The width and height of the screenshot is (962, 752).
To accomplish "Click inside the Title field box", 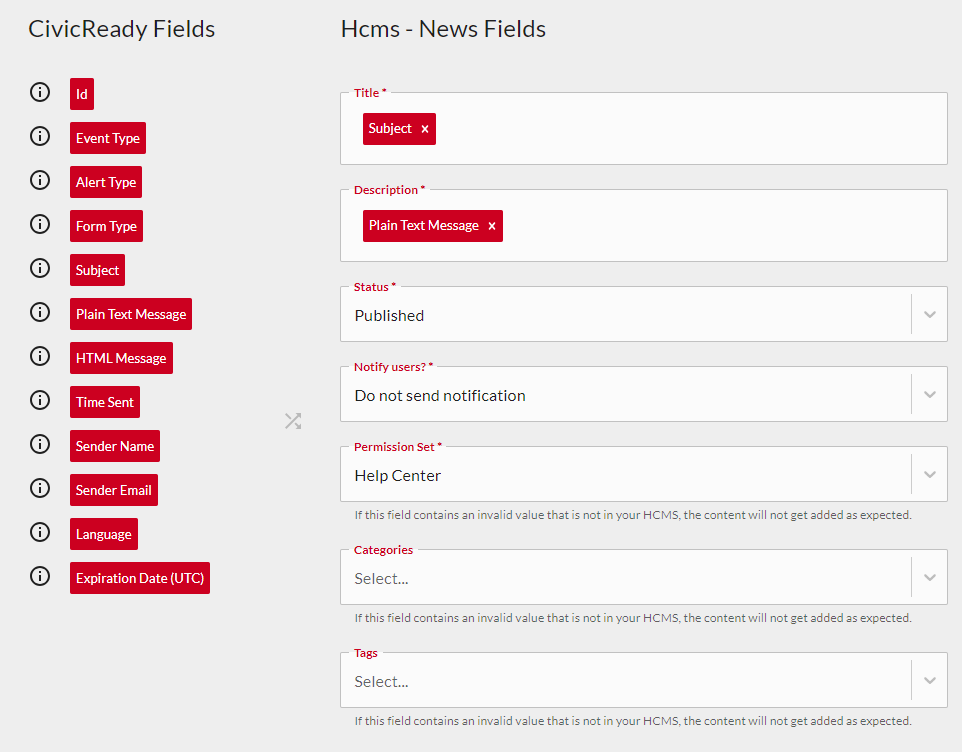I will [644, 129].
